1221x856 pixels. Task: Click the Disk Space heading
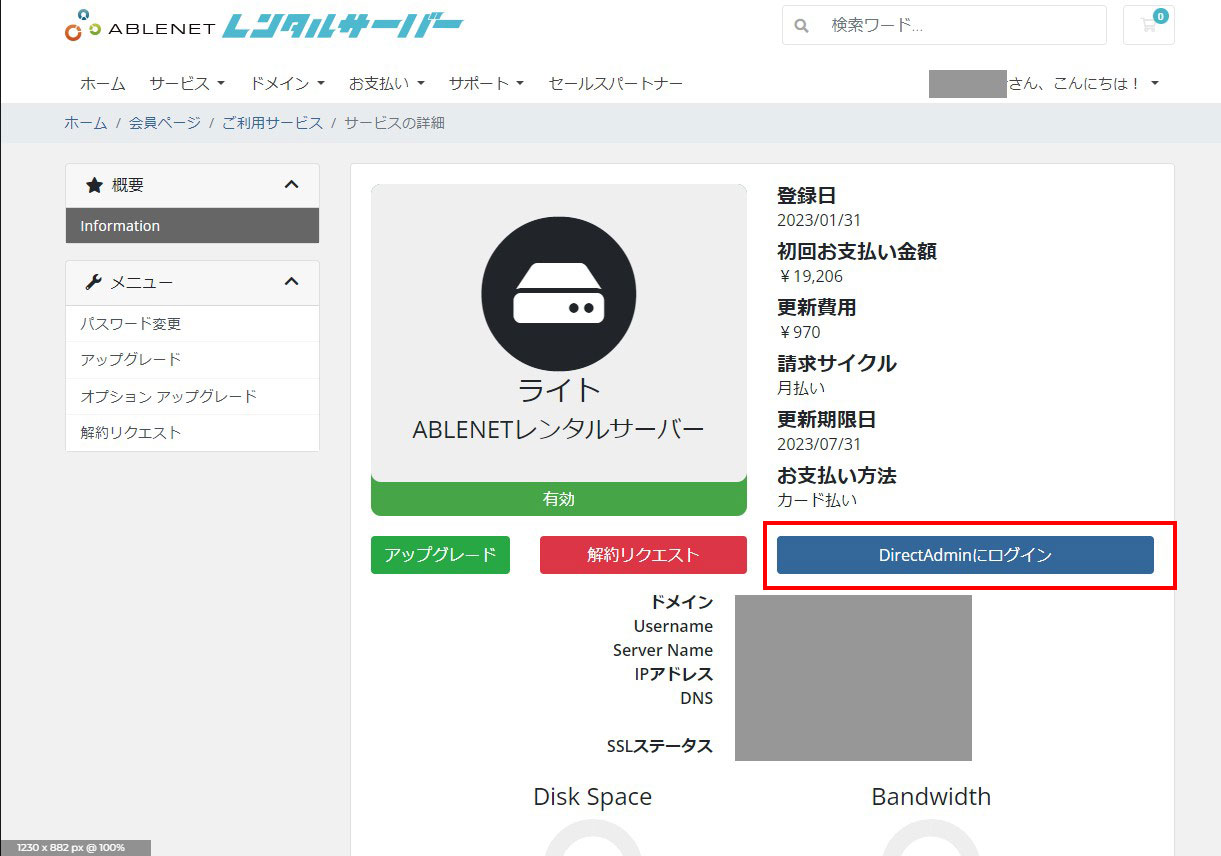592,797
